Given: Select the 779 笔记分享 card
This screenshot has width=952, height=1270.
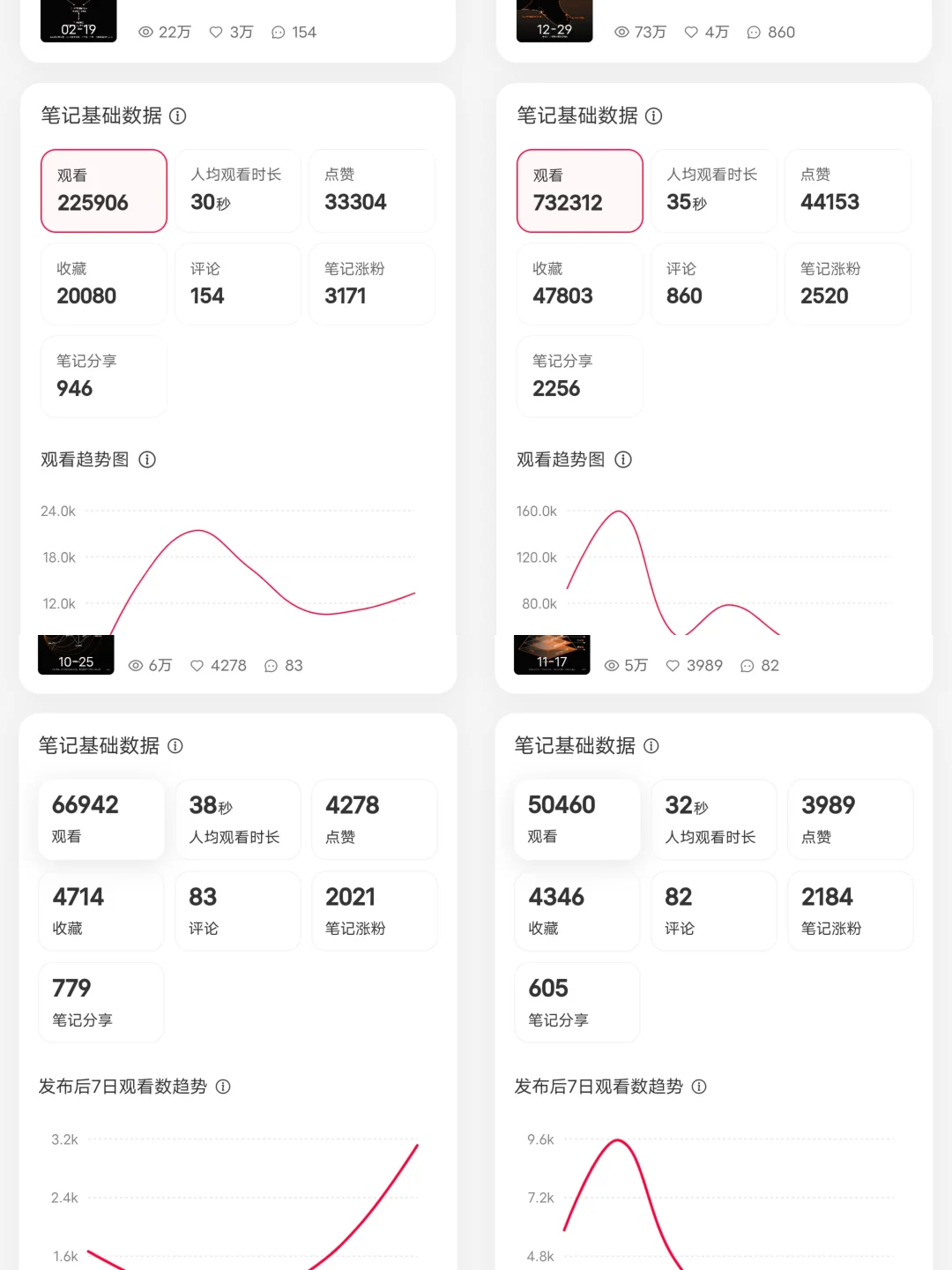Looking at the screenshot, I should pos(101,1003).
